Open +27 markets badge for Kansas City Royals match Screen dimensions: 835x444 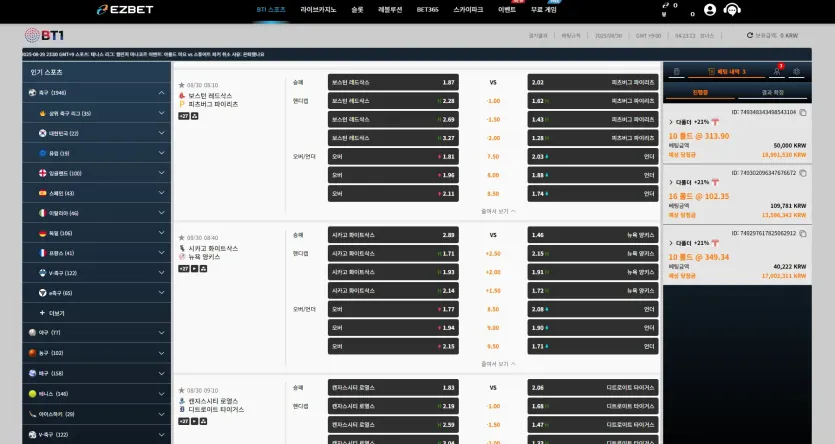[184, 421]
